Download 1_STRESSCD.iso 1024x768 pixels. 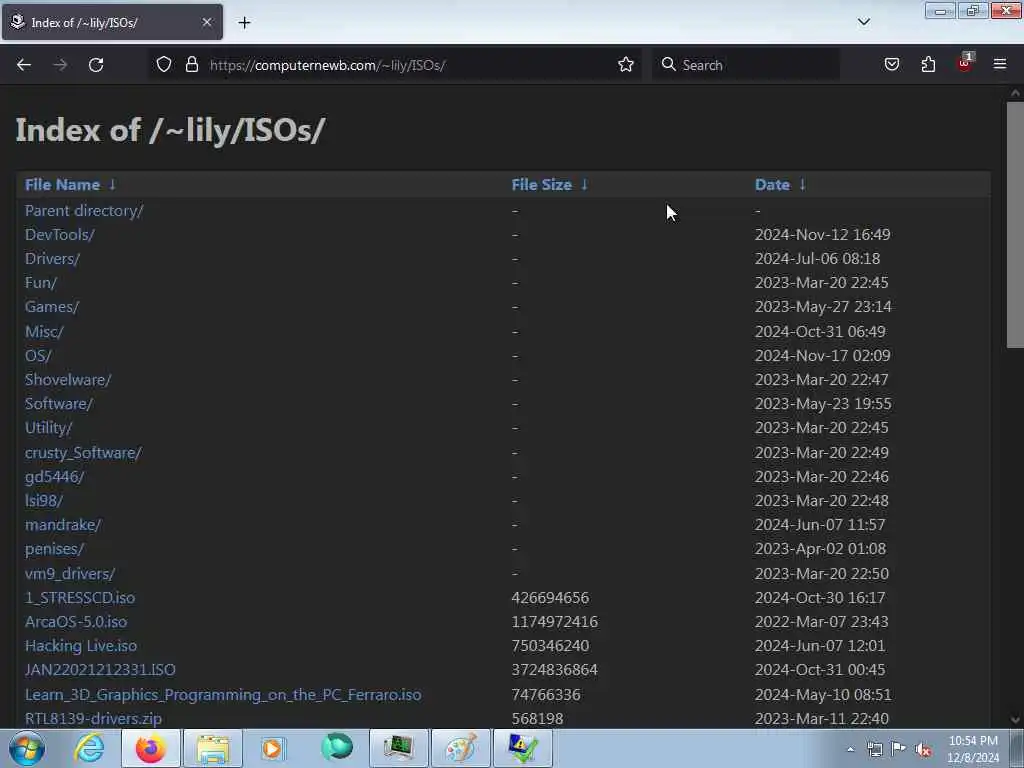(x=80, y=598)
